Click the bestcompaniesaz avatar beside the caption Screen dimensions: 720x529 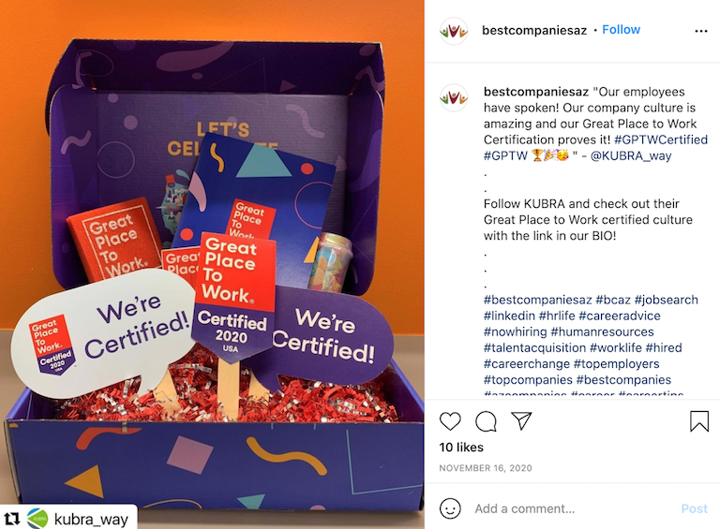(454, 98)
